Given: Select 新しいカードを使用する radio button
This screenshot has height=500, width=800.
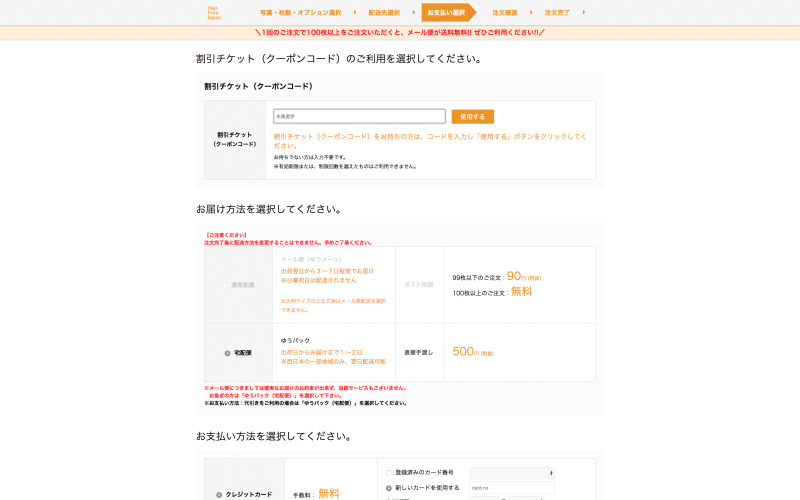Looking at the screenshot, I should (389, 488).
